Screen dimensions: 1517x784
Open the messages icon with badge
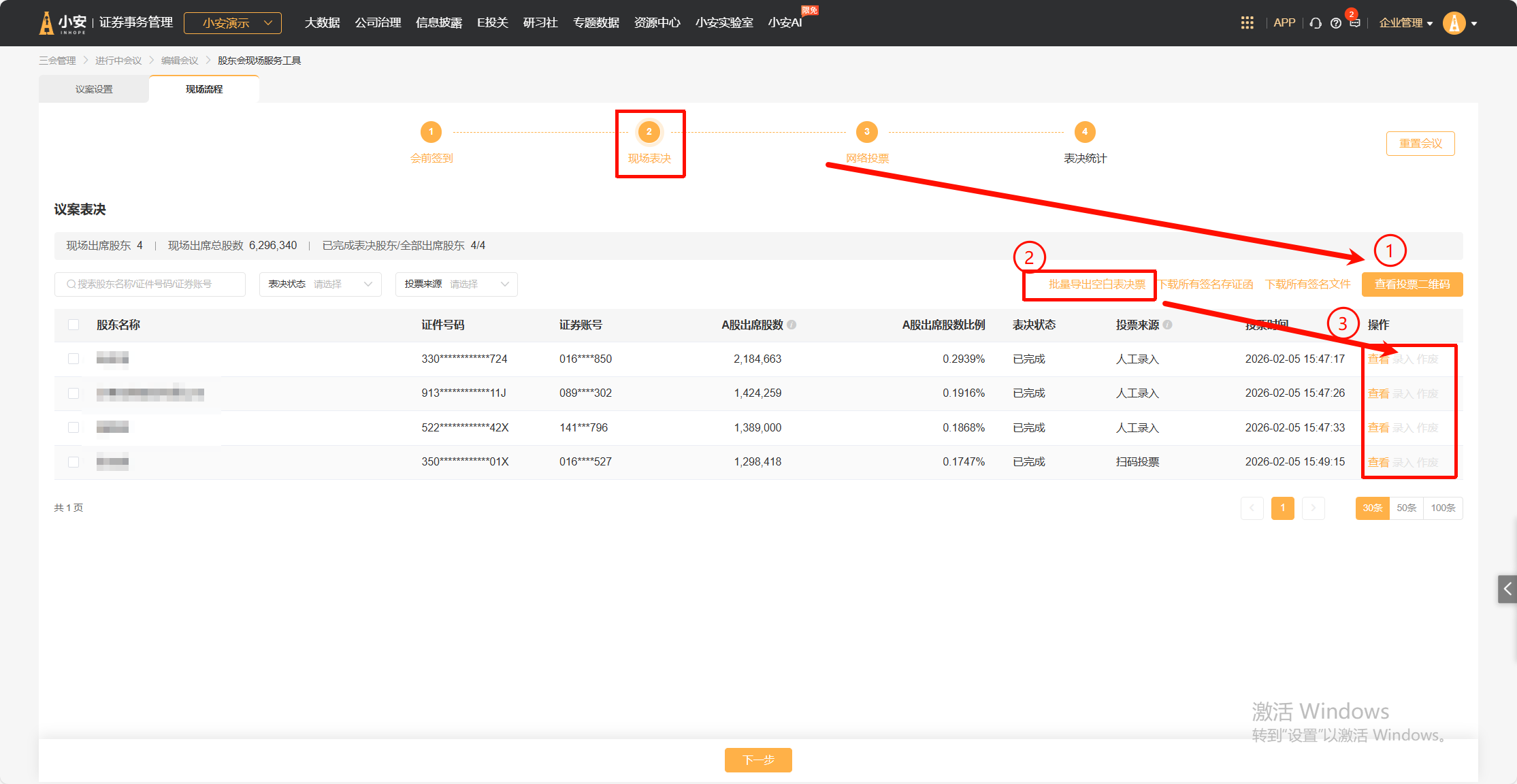point(1354,22)
